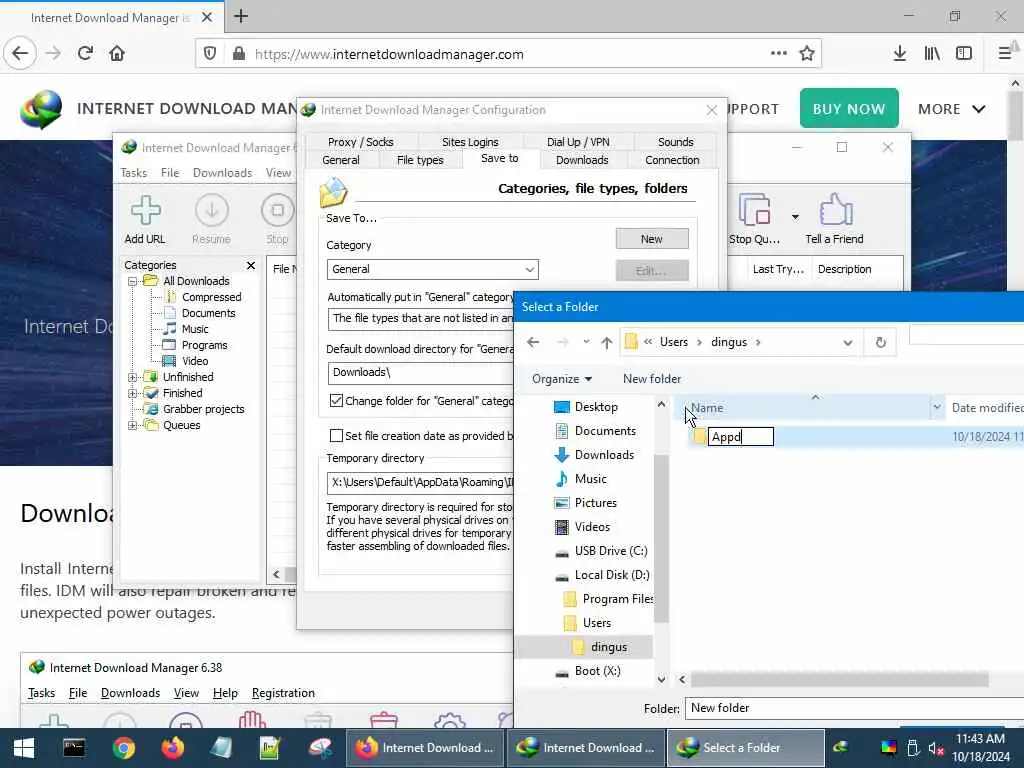The width and height of the screenshot is (1024, 768).
Task: Click the browser URL address bar
Action: coord(508,54)
